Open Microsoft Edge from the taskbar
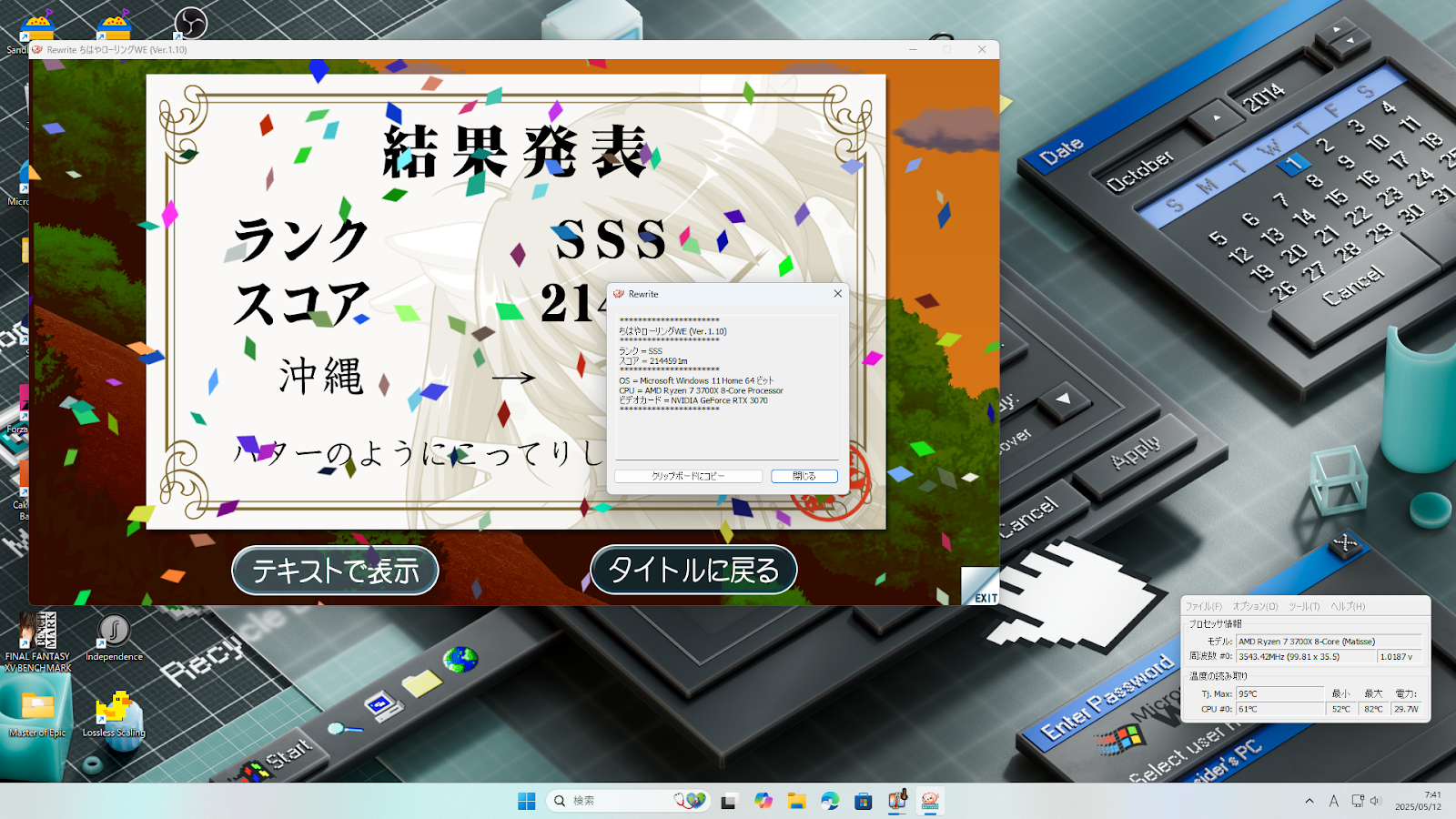Image resolution: width=1456 pixels, height=819 pixels. [830, 801]
